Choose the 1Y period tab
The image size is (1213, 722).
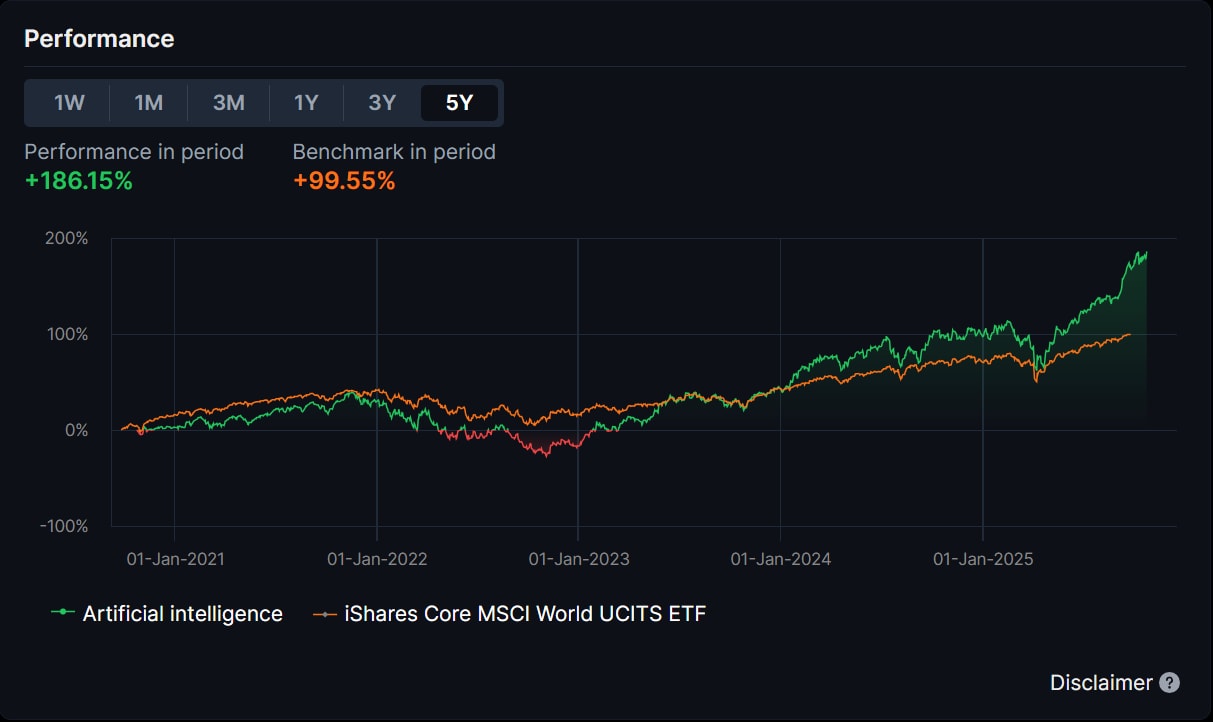pos(306,103)
